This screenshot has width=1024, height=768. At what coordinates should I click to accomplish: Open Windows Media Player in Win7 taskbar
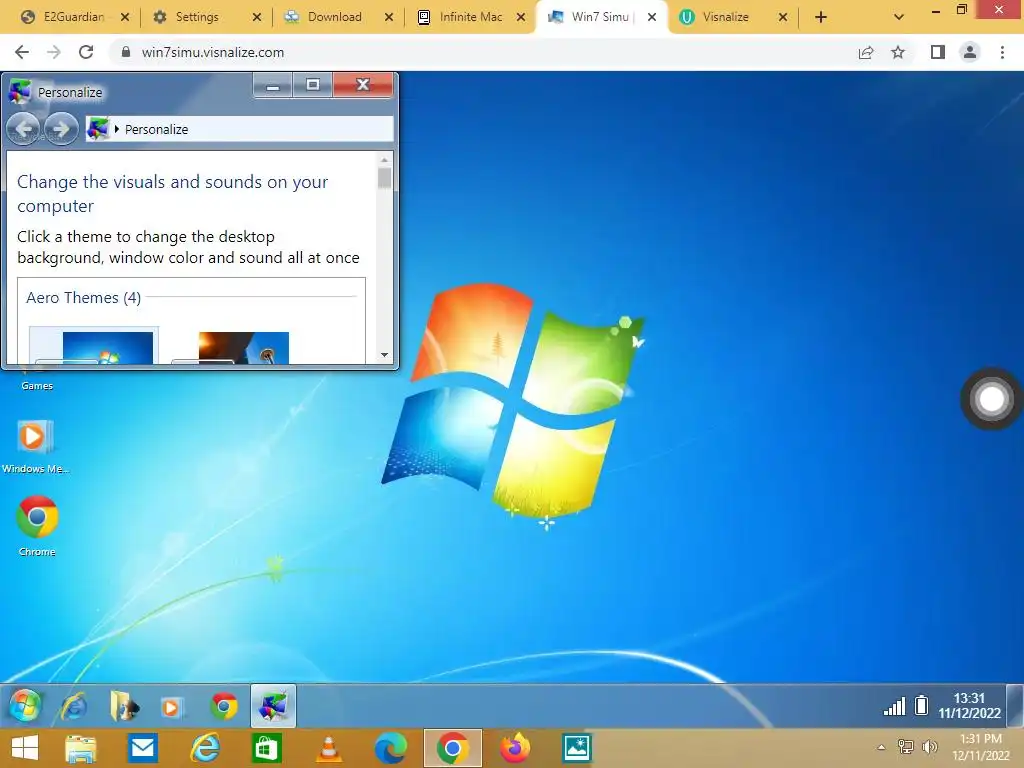click(171, 707)
